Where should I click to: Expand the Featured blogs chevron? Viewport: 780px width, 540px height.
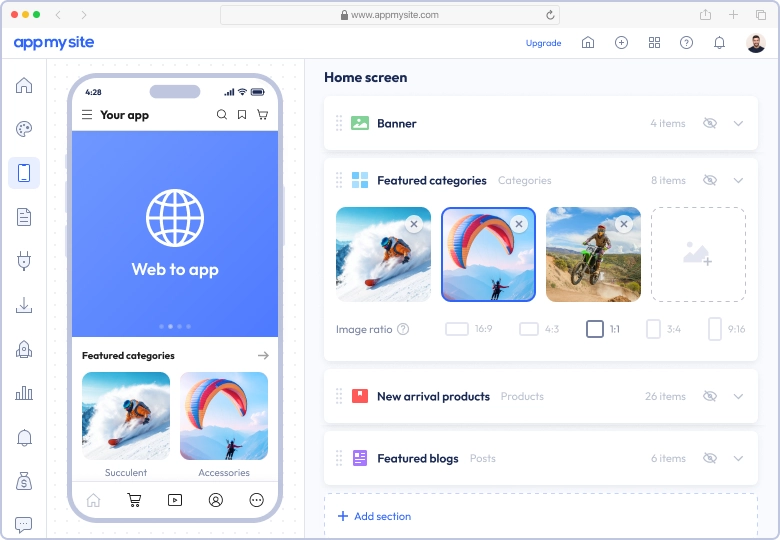point(738,458)
